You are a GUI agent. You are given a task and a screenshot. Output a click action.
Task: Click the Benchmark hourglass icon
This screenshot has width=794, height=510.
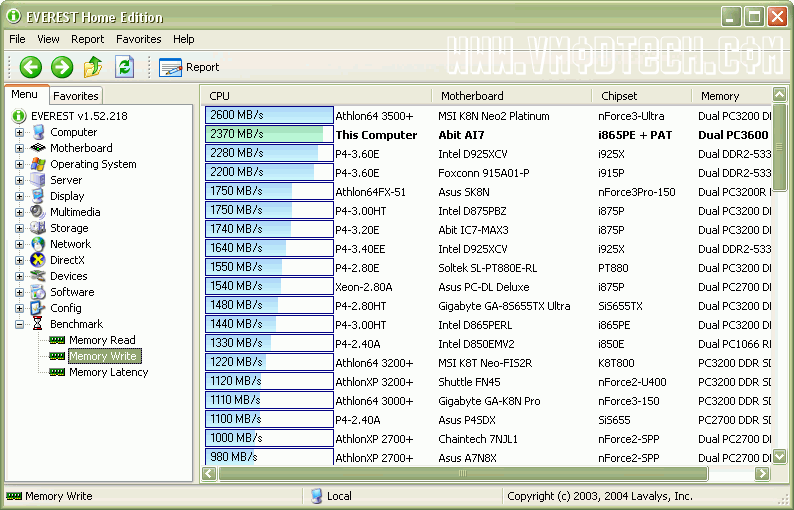[x=37, y=324]
